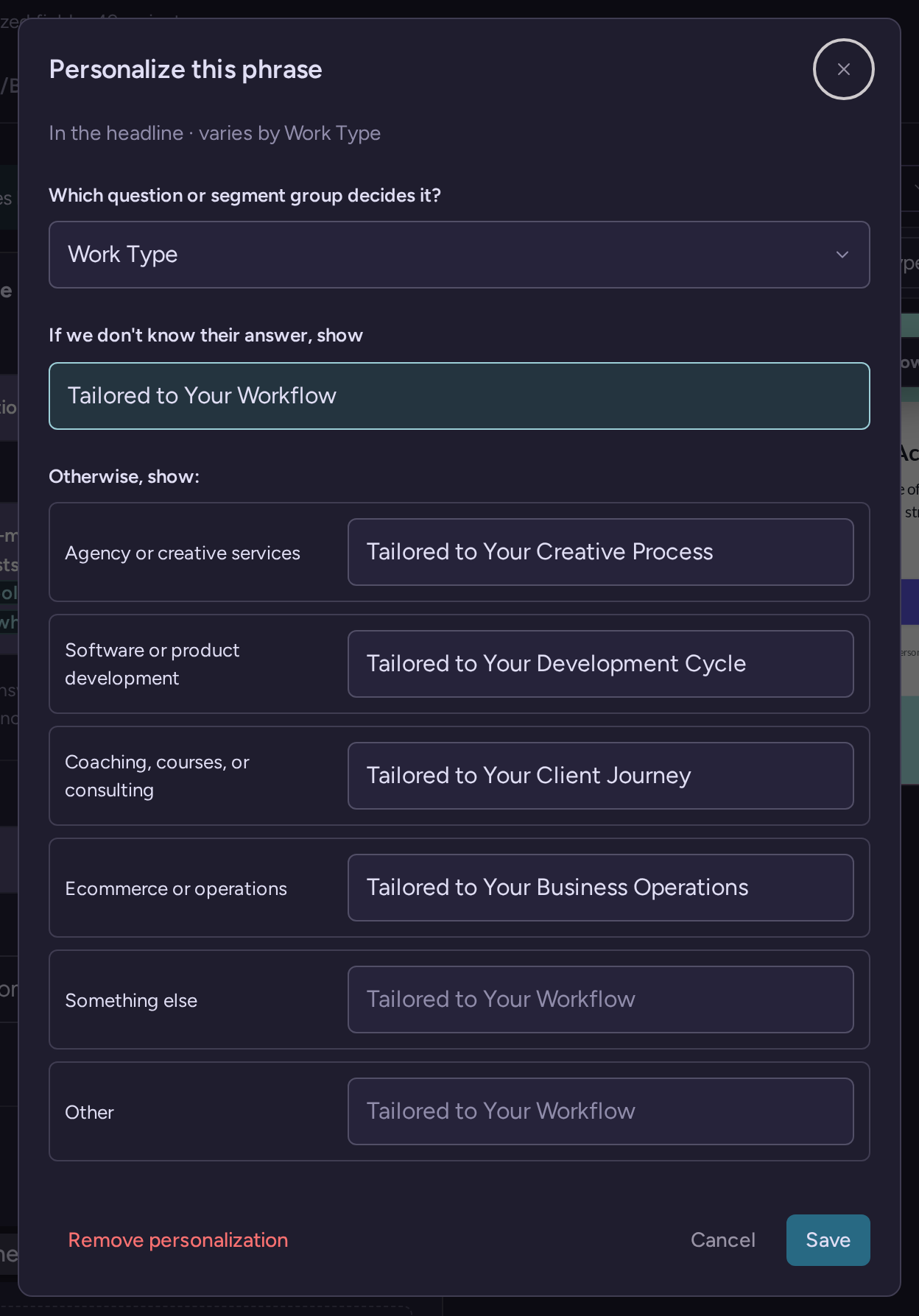Click Remove personalization link

(x=178, y=1240)
